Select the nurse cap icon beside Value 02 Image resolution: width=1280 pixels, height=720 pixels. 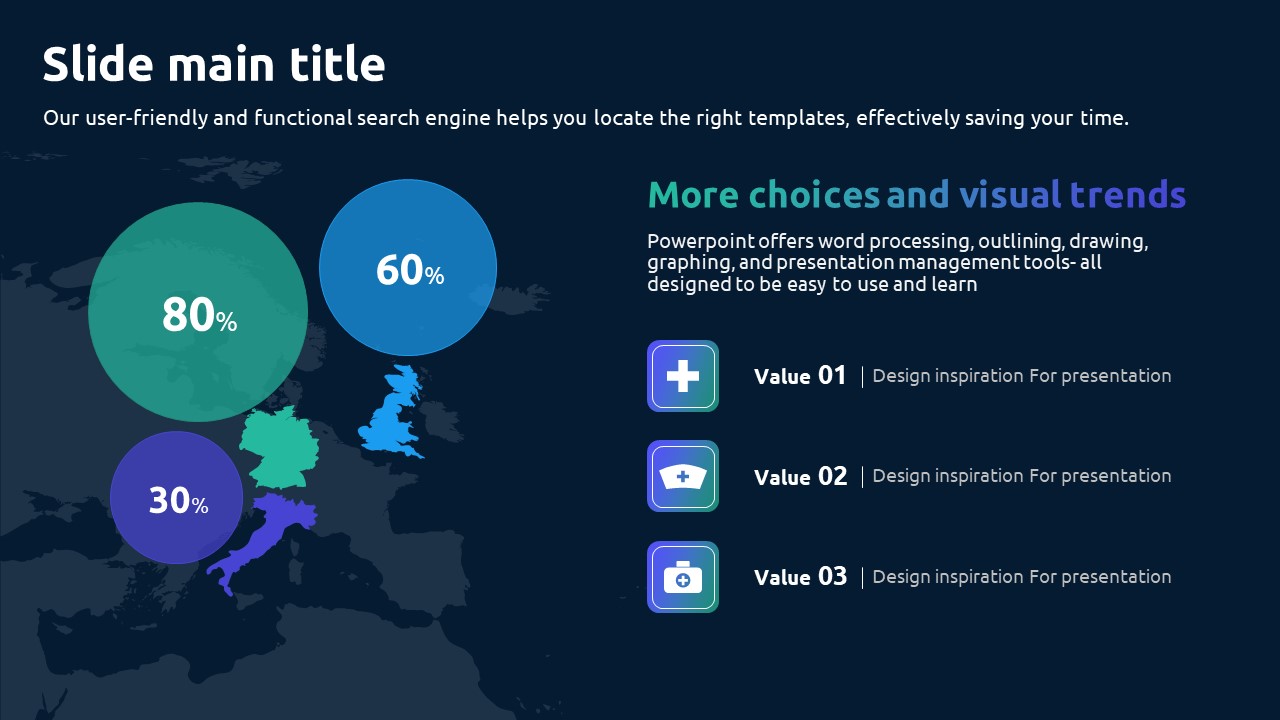click(683, 476)
